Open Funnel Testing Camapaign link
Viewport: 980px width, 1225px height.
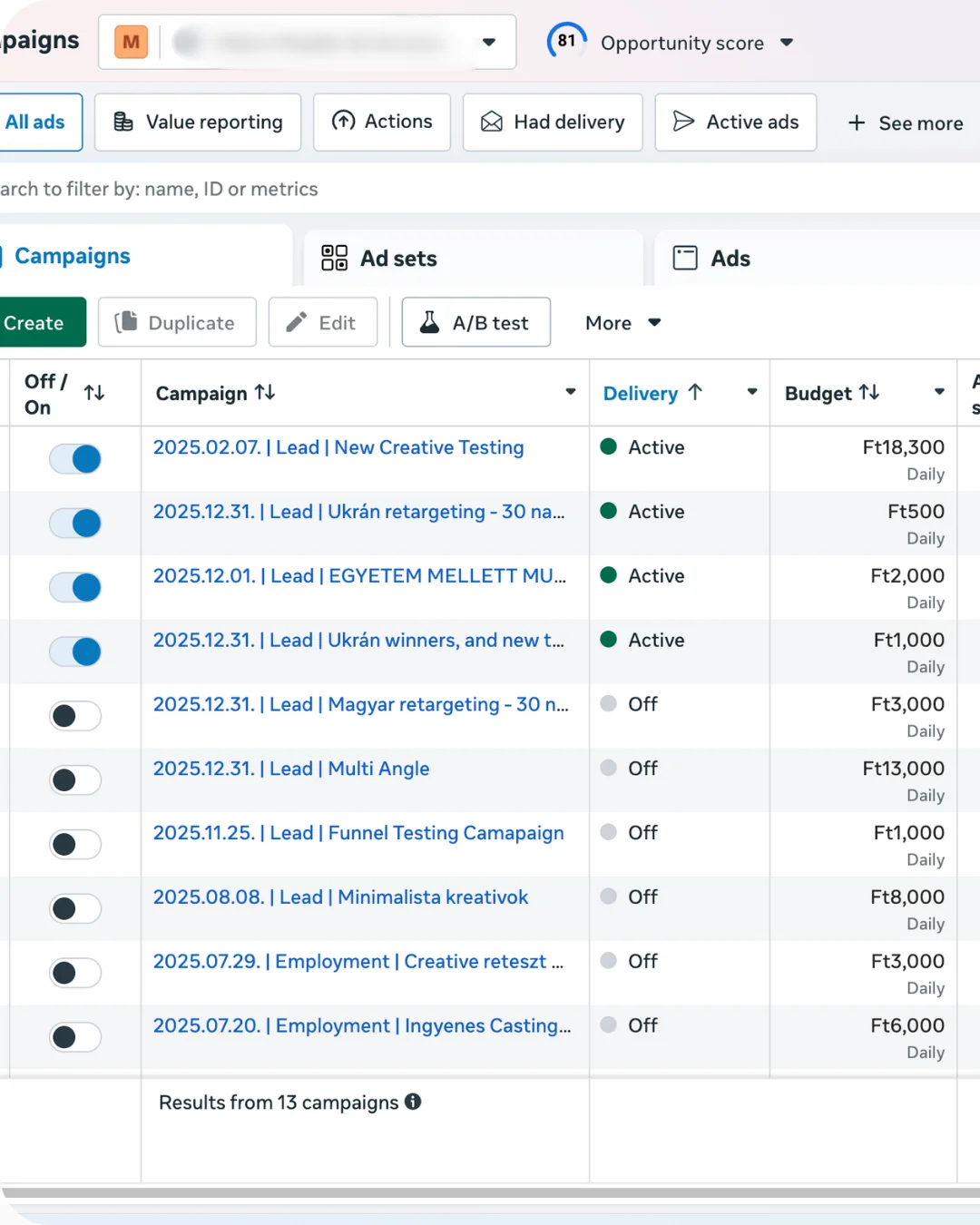click(x=358, y=833)
